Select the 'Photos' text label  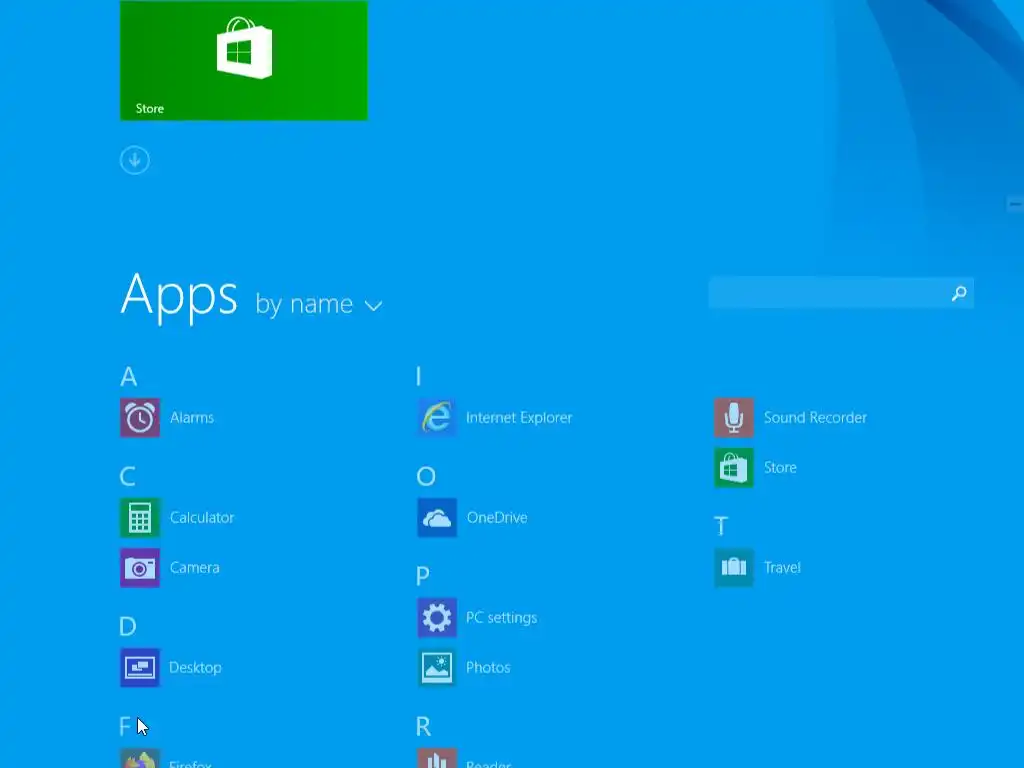coord(488,667)
